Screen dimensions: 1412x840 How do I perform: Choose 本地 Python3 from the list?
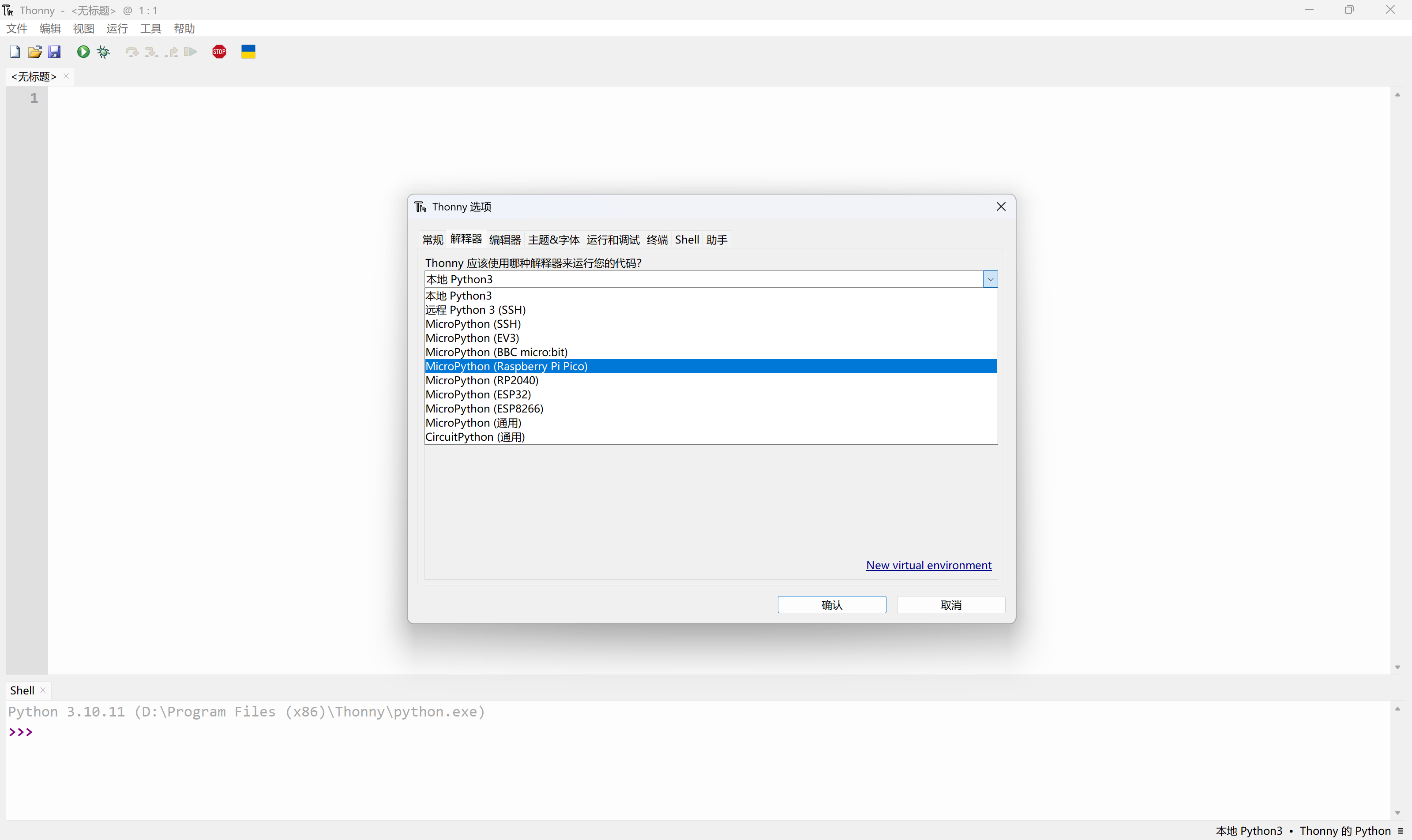tap(710, 296)
